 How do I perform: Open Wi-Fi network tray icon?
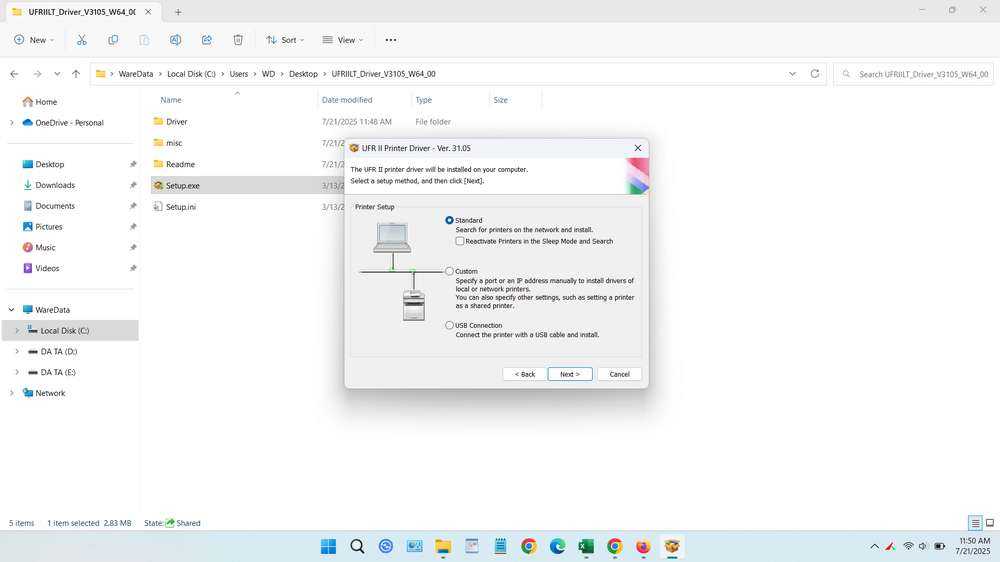pyautogui.click(x=908, y=546)
